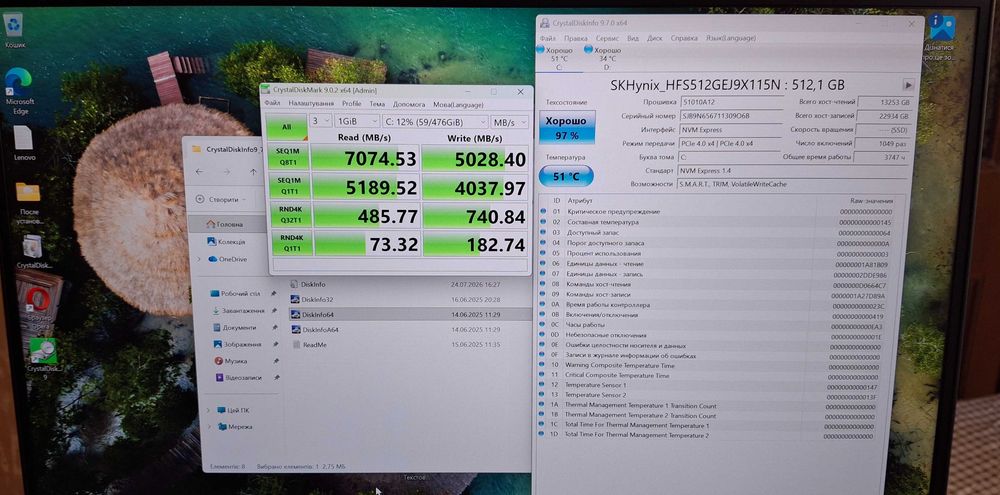This screenshot has height=495, width=1000.
Task: Click the Прошивка firmware field 51010A12
Action: pos(731,102)
